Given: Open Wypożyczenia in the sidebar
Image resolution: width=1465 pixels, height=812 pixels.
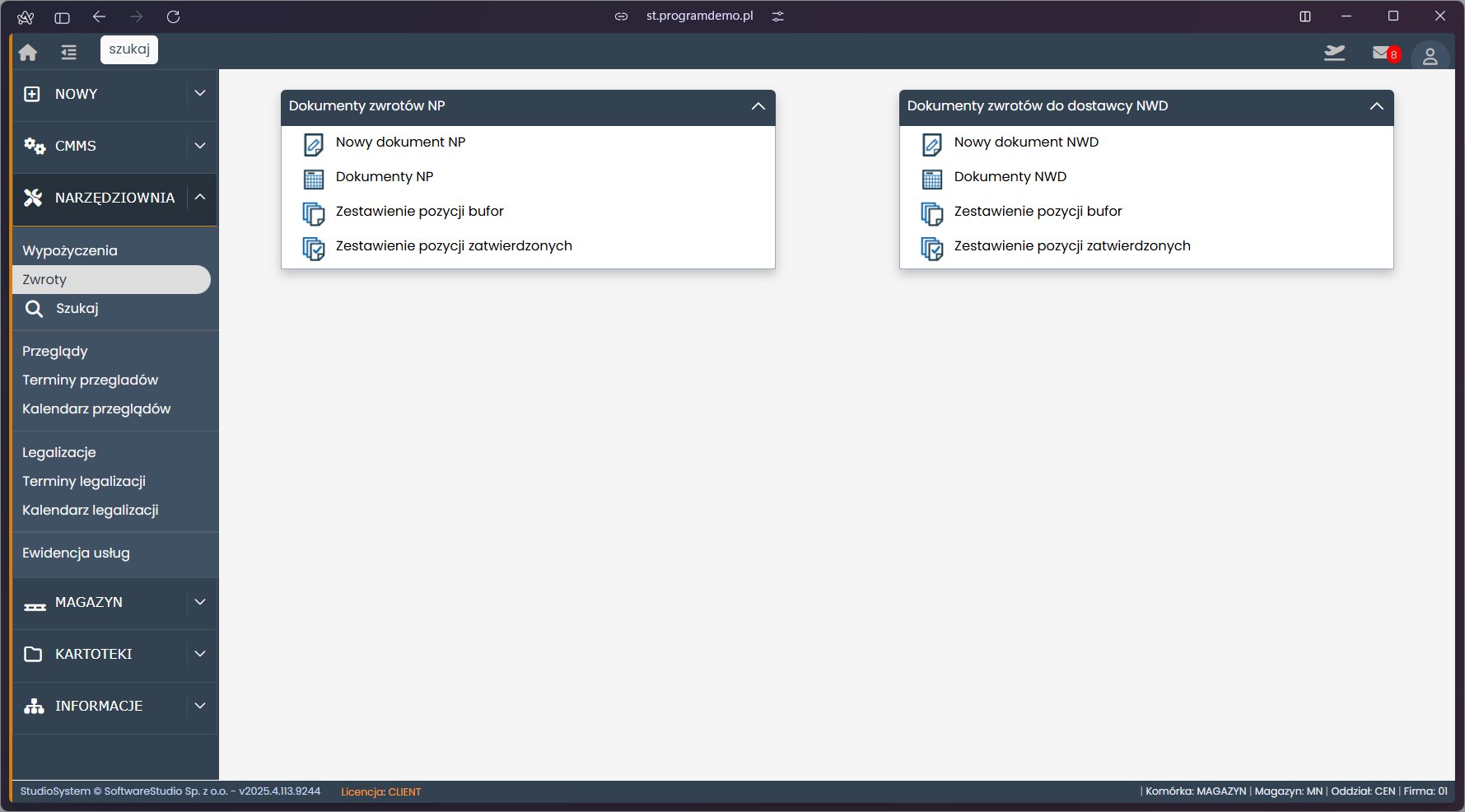Looking at the screenshot, I should 70,250.
